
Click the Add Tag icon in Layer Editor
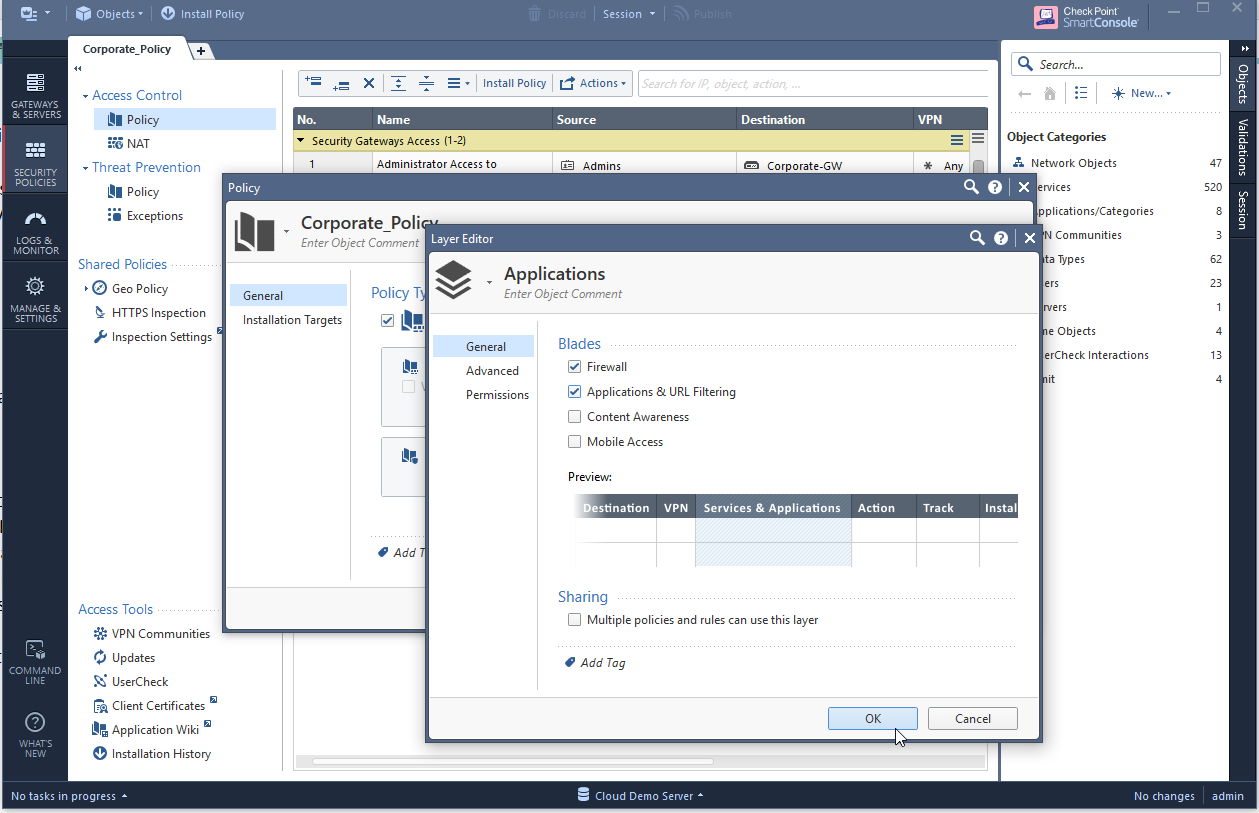[x=570, y=662]
